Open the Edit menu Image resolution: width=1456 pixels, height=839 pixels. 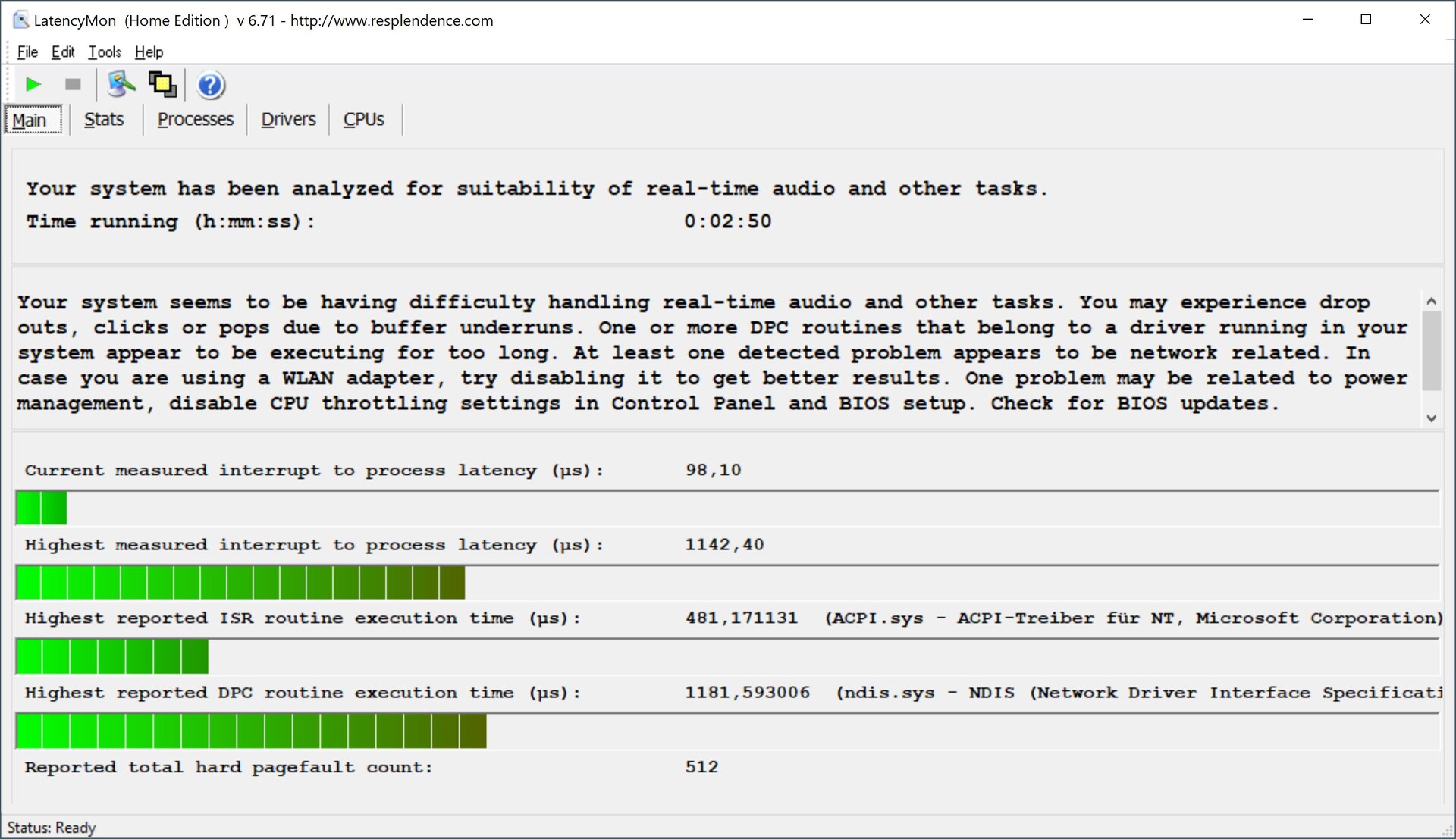click(63, 52)
